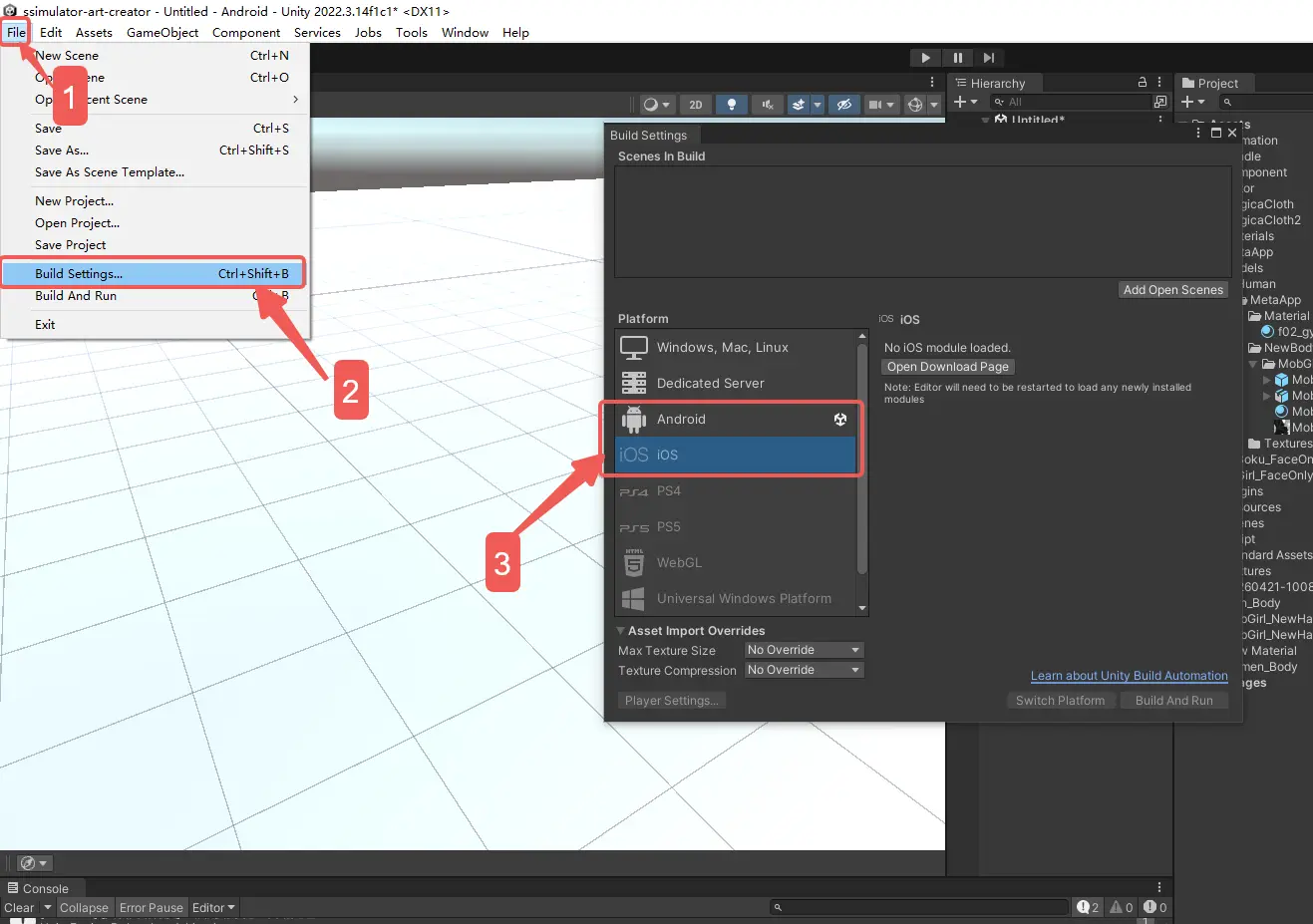Viewport: 1313px width, 924px height.
Task: Select the iOS platform
Action: coord(736,456)
